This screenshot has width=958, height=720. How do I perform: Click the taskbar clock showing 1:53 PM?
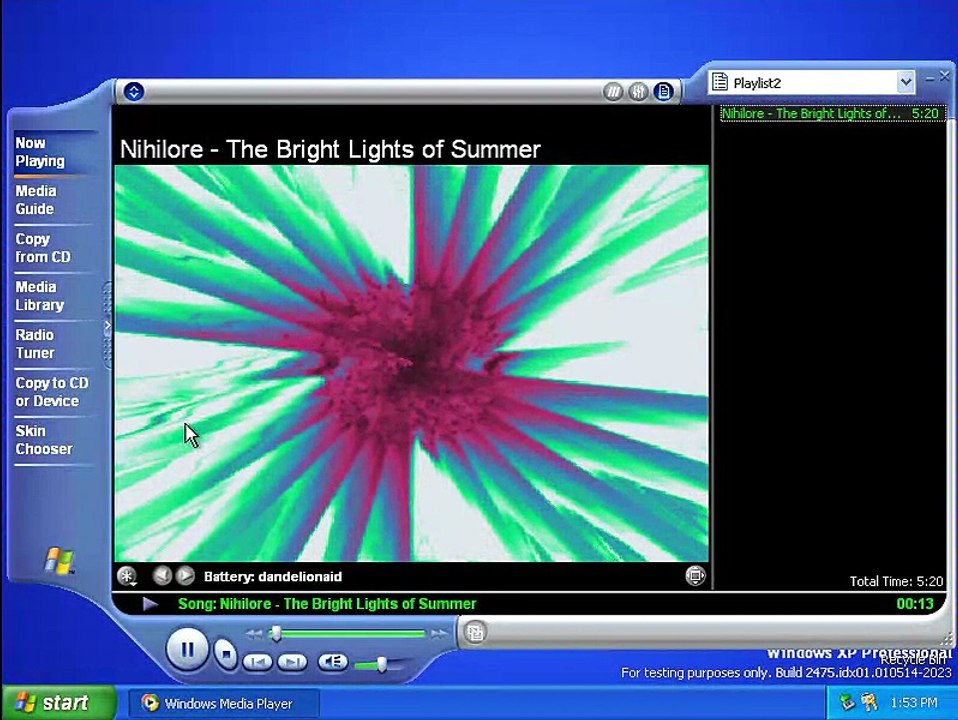[x=913, y=703]
